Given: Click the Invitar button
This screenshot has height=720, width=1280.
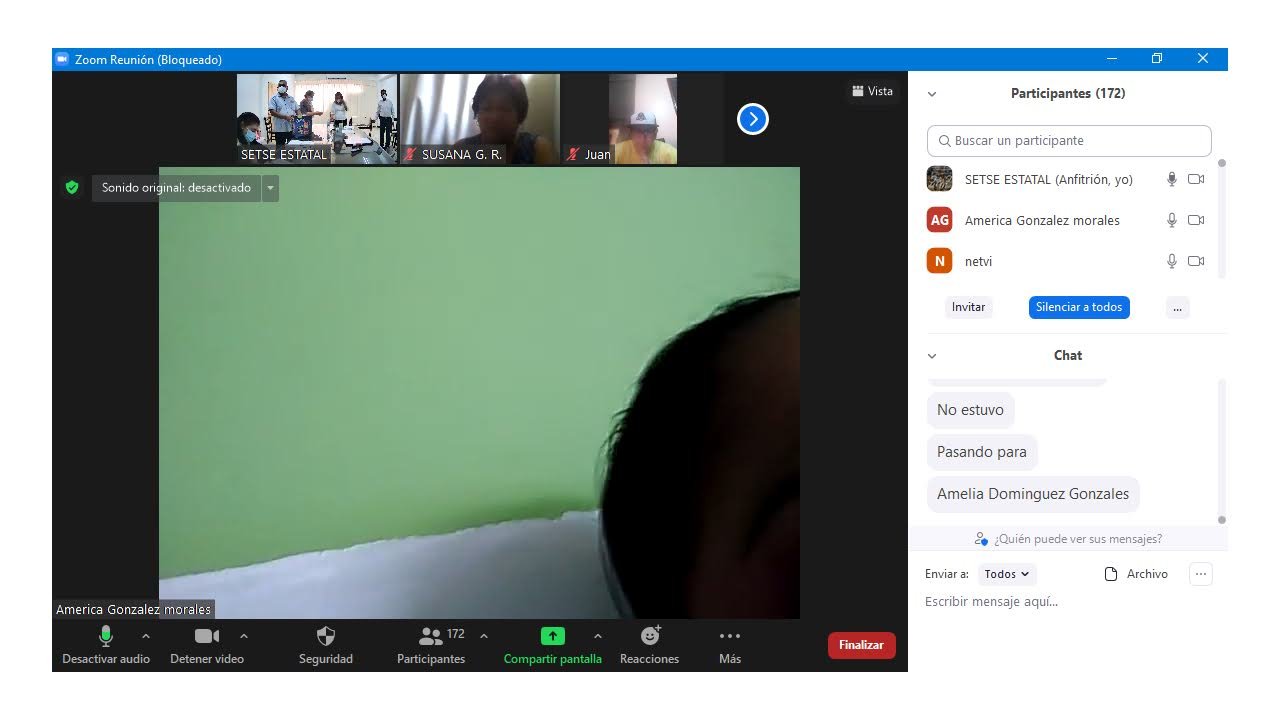Looking at the screenshot, I should 968,307.
